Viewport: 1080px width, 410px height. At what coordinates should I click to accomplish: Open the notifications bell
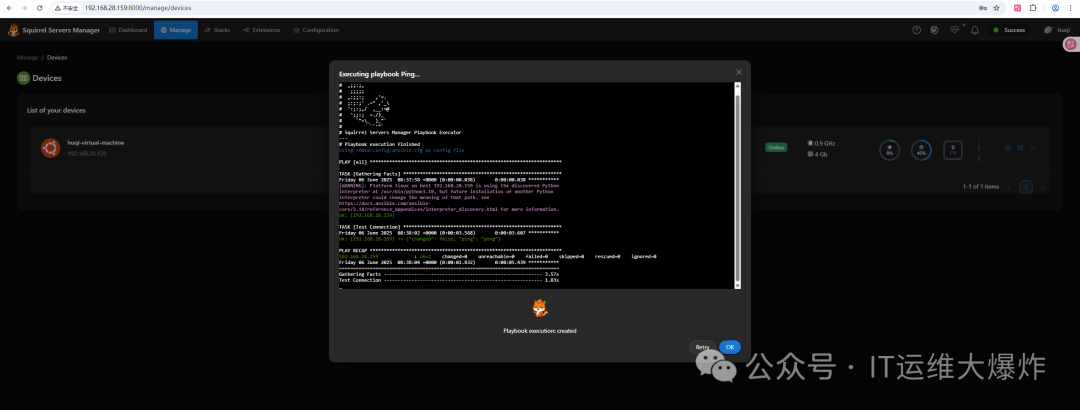(x=975, y=30)
